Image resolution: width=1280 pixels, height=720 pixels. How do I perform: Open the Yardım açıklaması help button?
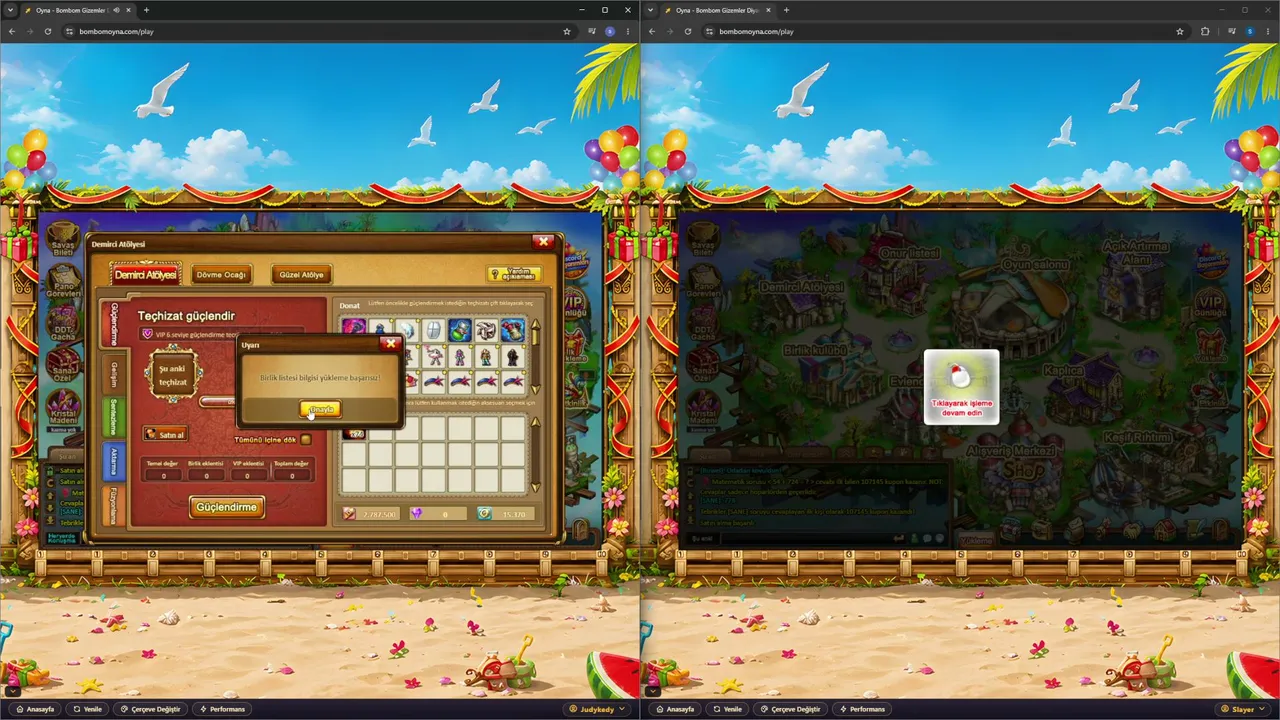click(514, 273)
